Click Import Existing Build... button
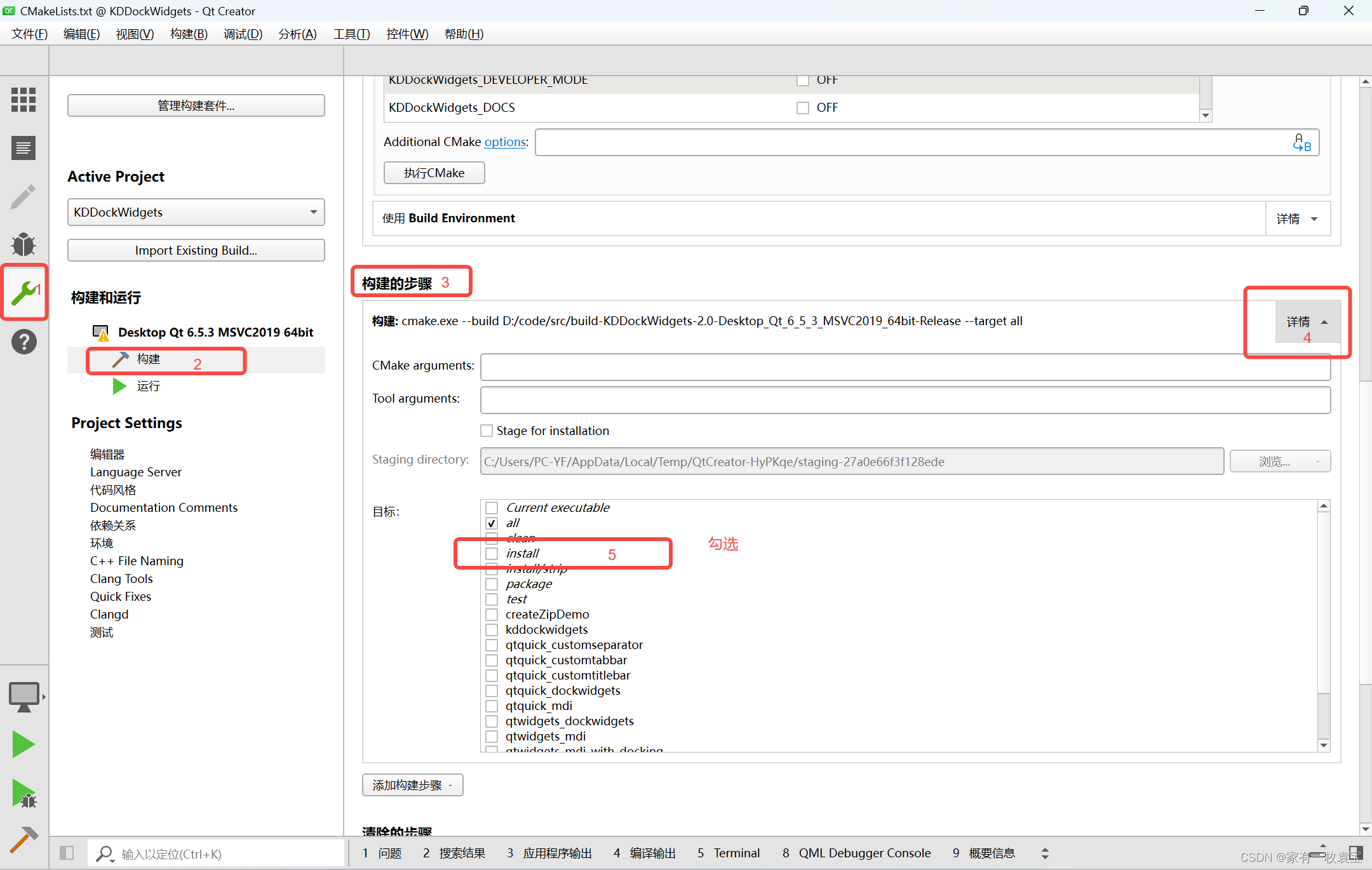The height and width of the screenshot is (870, 1372). 196,250
